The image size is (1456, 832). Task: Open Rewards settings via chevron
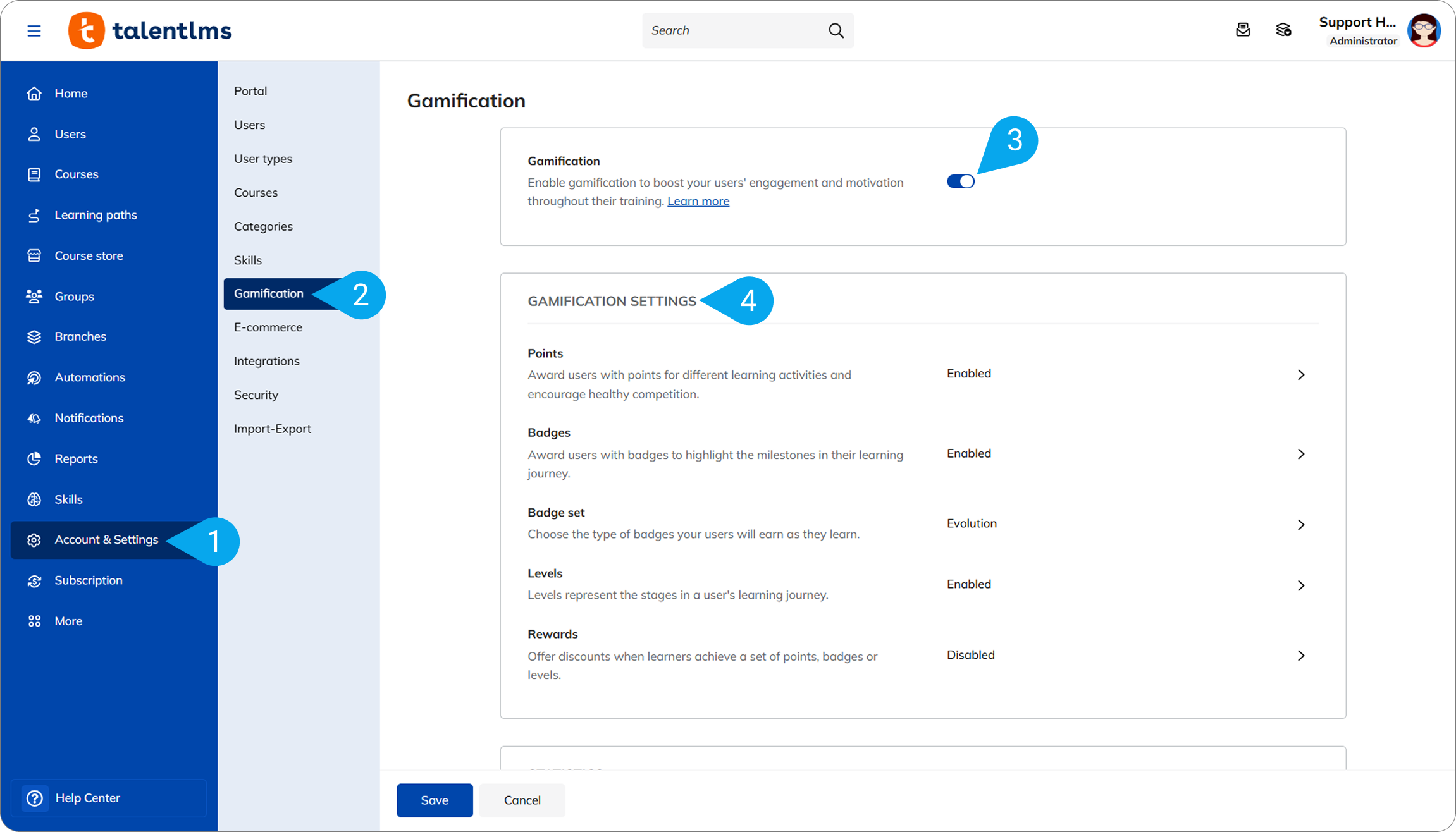tap(1301, 656)
